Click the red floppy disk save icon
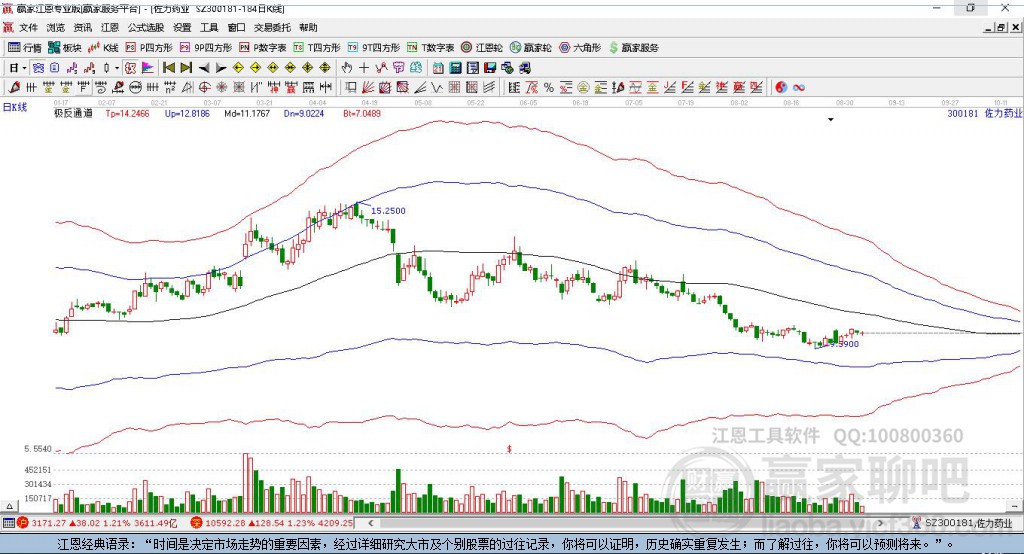This screenshot has height=554, width=1024. (490, 68)
